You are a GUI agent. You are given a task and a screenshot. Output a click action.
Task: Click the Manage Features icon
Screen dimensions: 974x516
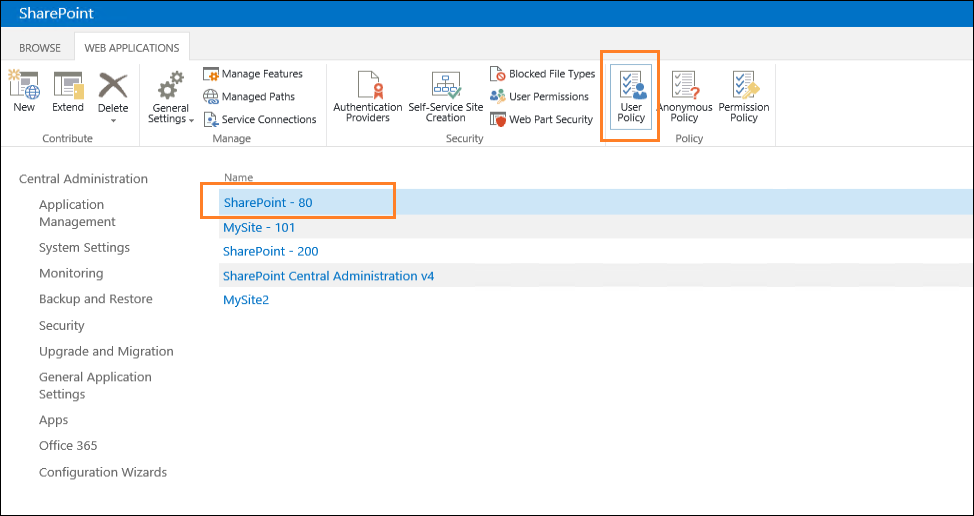pyautogui.click(x=211, y=74)
